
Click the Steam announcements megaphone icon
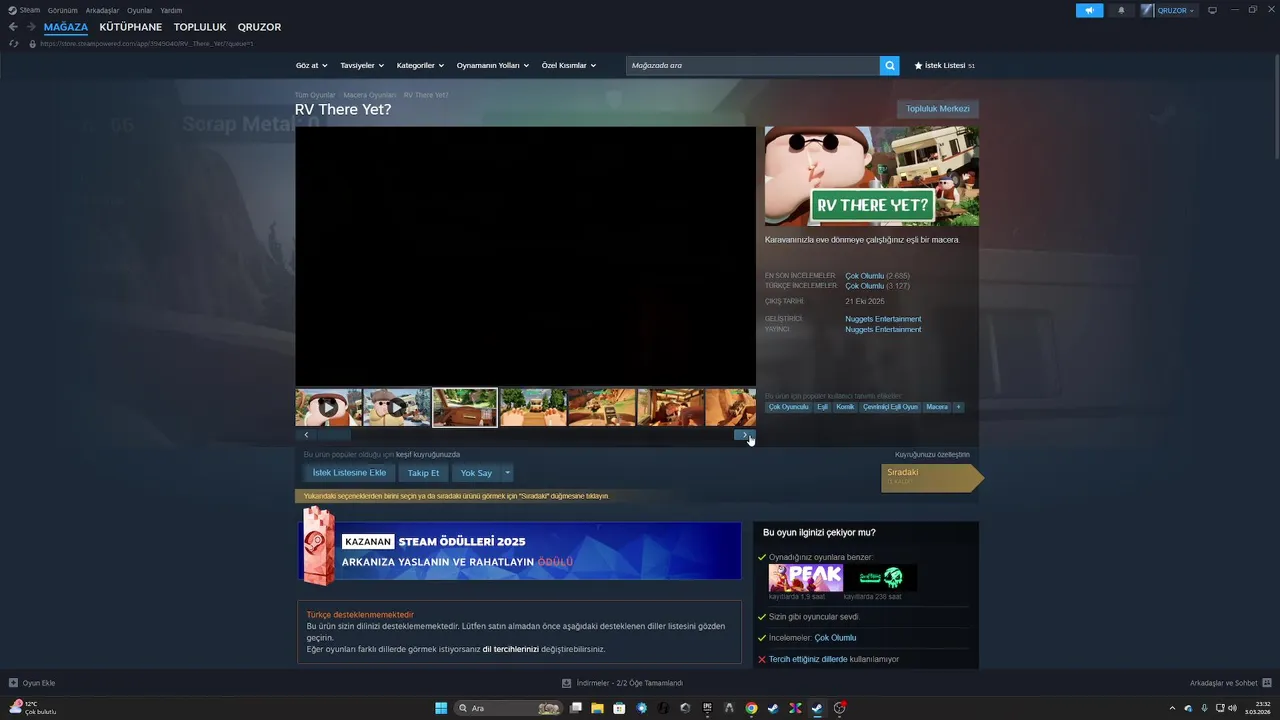1089,10
